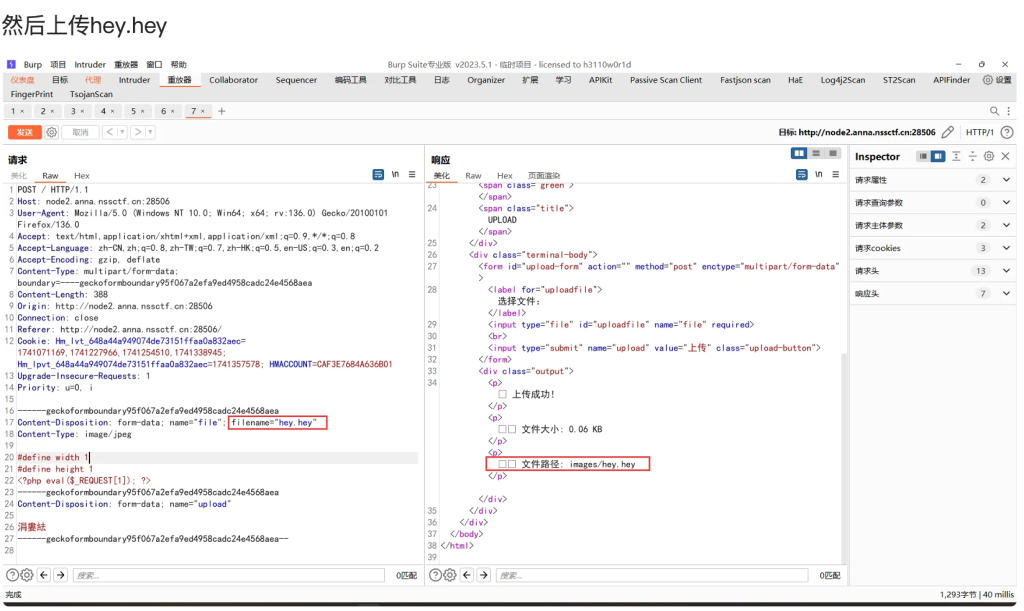Toggle request non-printable \n characters
This screenshot has height=611, width=1024.
click(395, 174)
